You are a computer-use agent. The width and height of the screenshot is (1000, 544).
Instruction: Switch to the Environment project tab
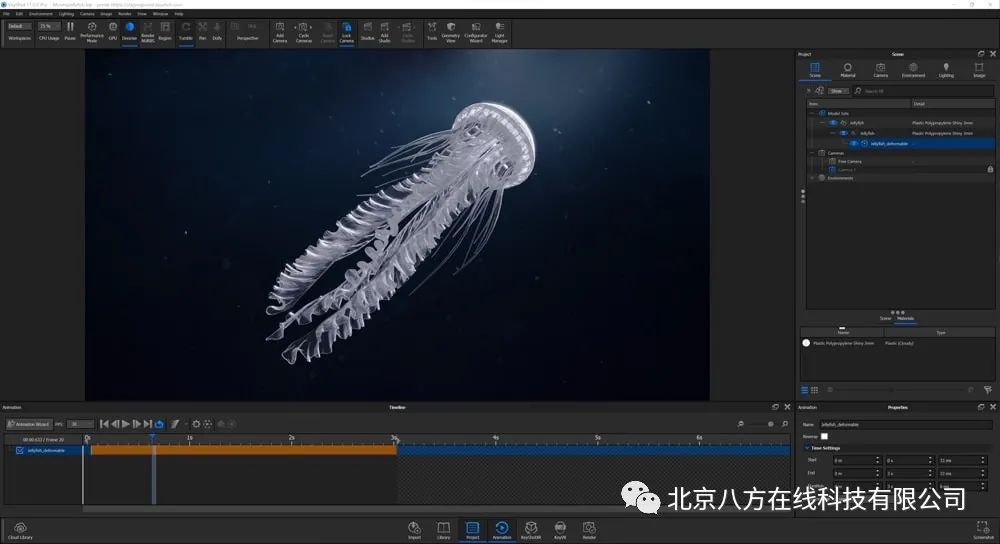(913, 70)
